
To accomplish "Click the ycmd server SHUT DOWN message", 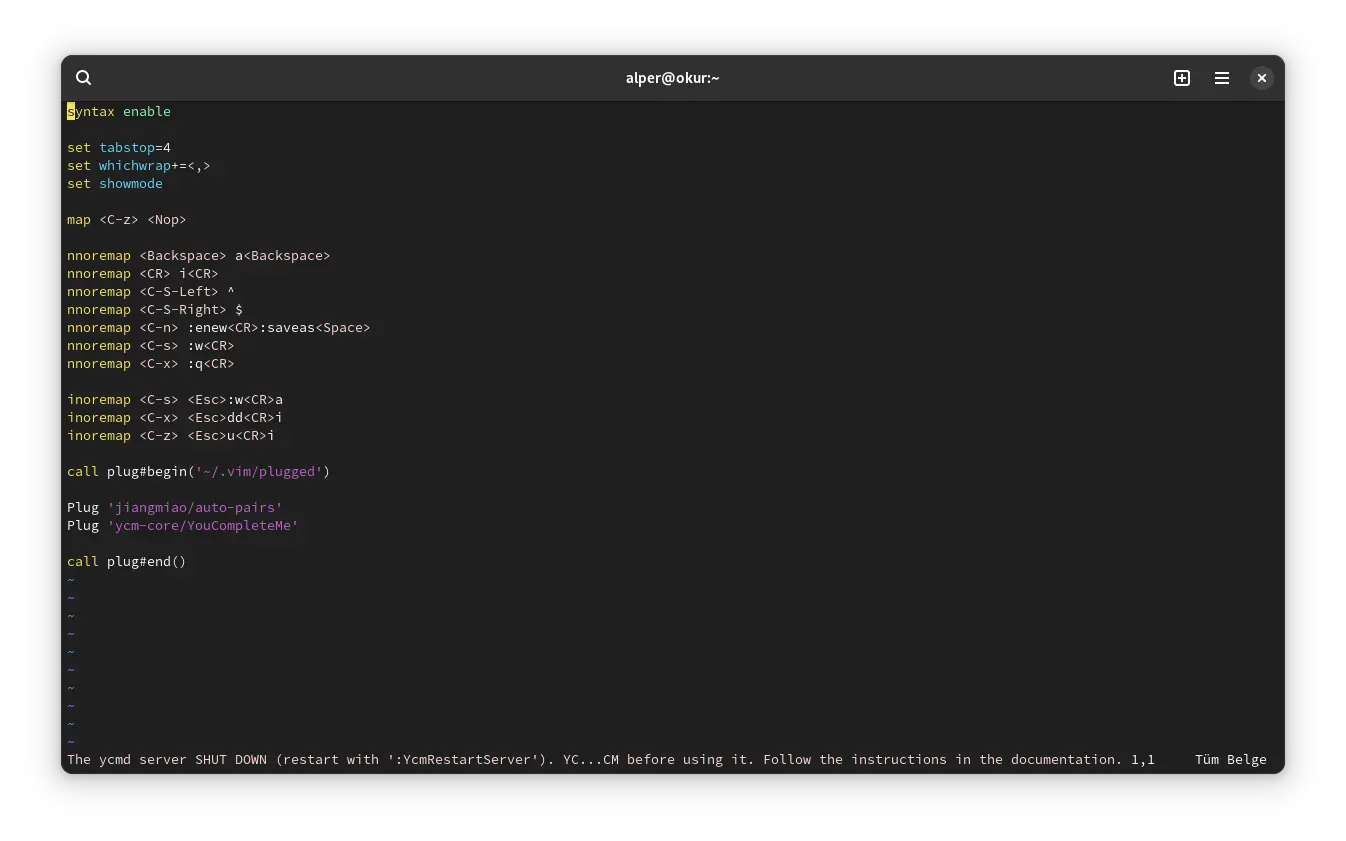I will [x=595, y=759].
